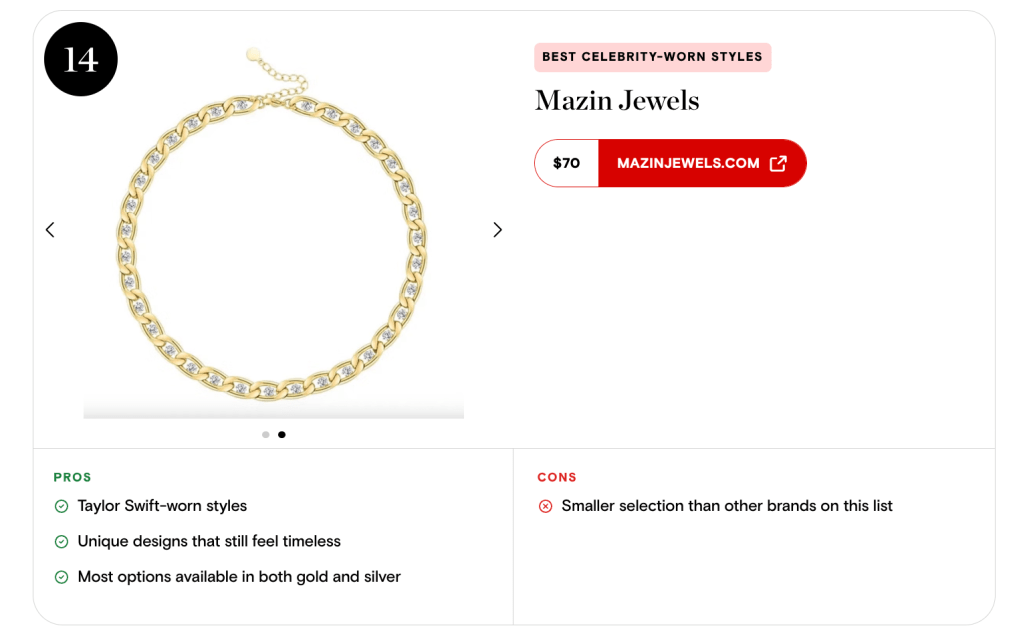The width and height of the screenshot is (1023, 638).
Task: Click the PROS section heading
Action: [x=72, y=477]
